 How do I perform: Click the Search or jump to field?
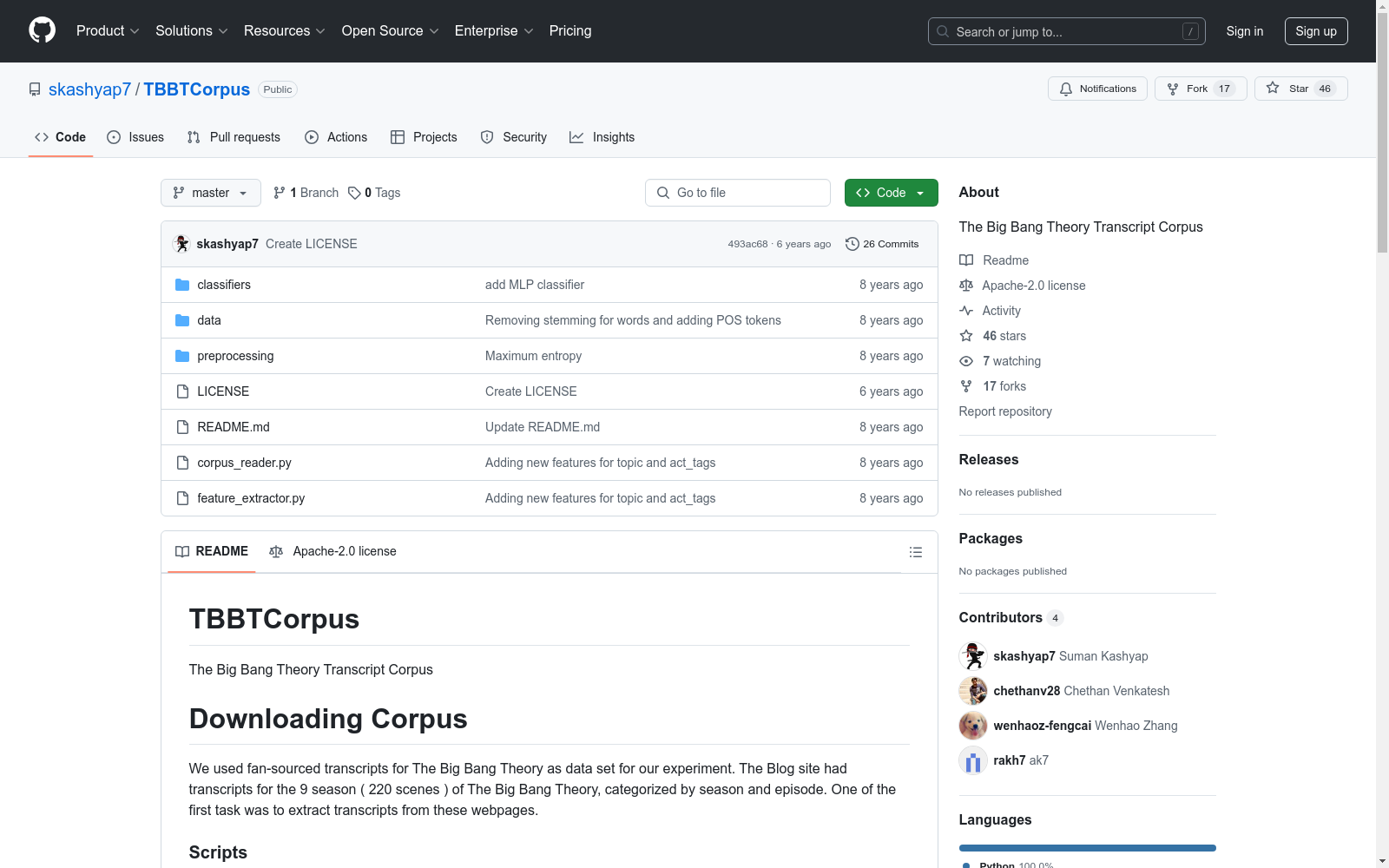point(1067,31)
